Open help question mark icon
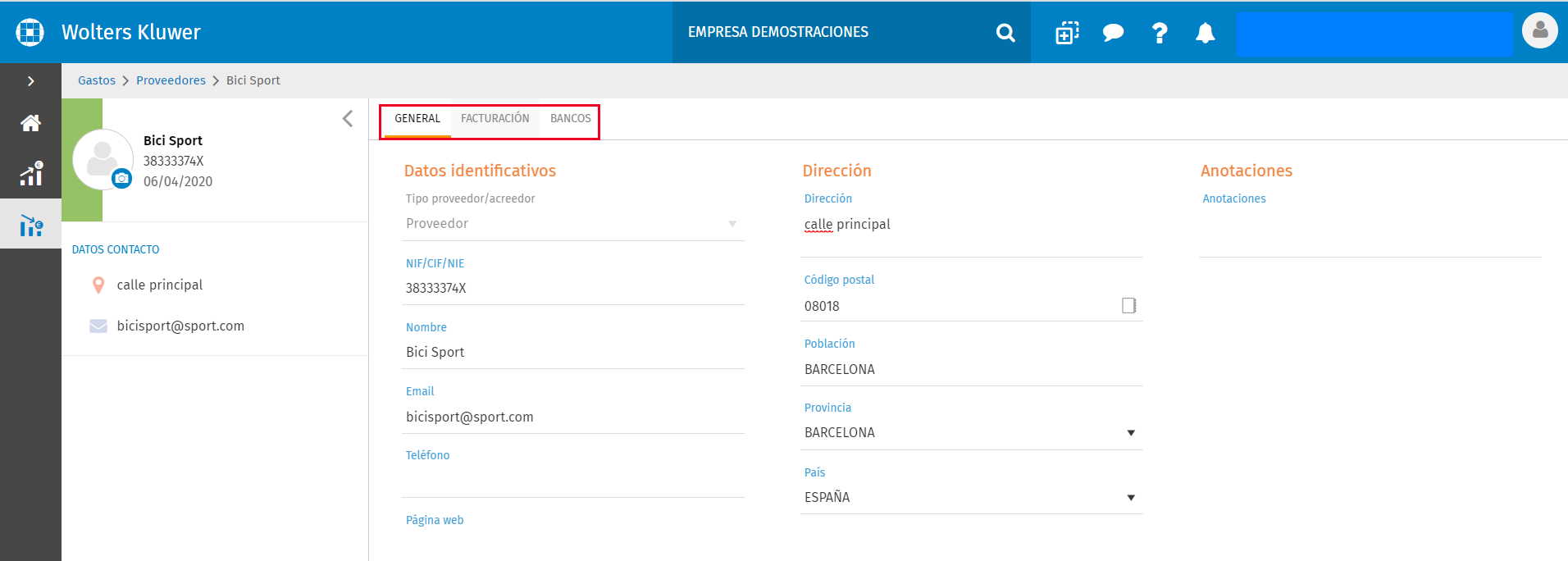The height and width of the screenshot is (561, 1568). 1160,33
